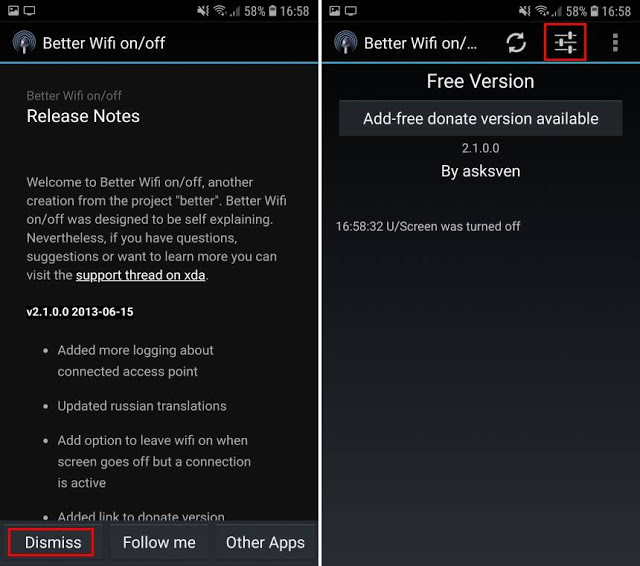Tap the 'Updated russian translations' bullet item
Screen dimensions: 640x566
tap(141, 406)
